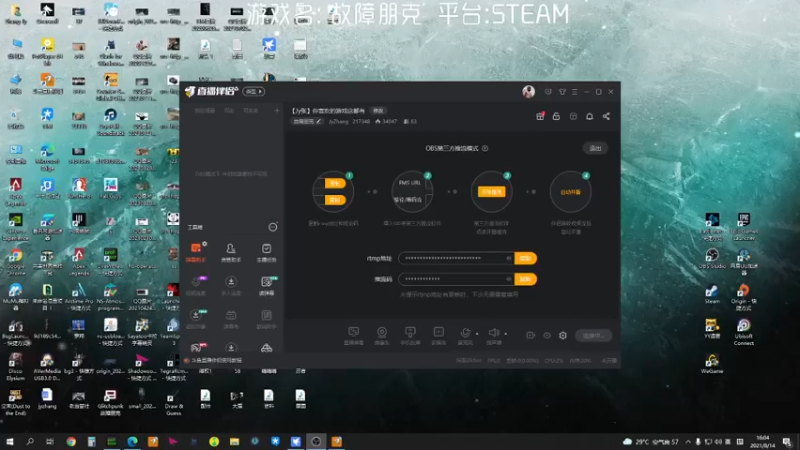
Task: Select the third scene tab in left panel
Action: click(251, 111)
